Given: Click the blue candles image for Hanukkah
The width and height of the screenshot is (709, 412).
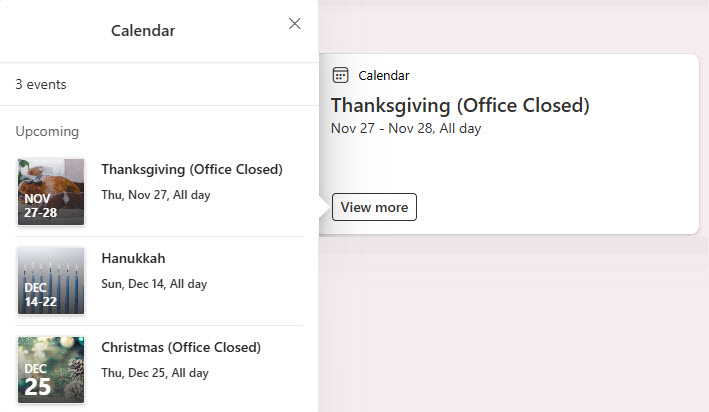Looking at the screenshot, I should coord(51,268).
